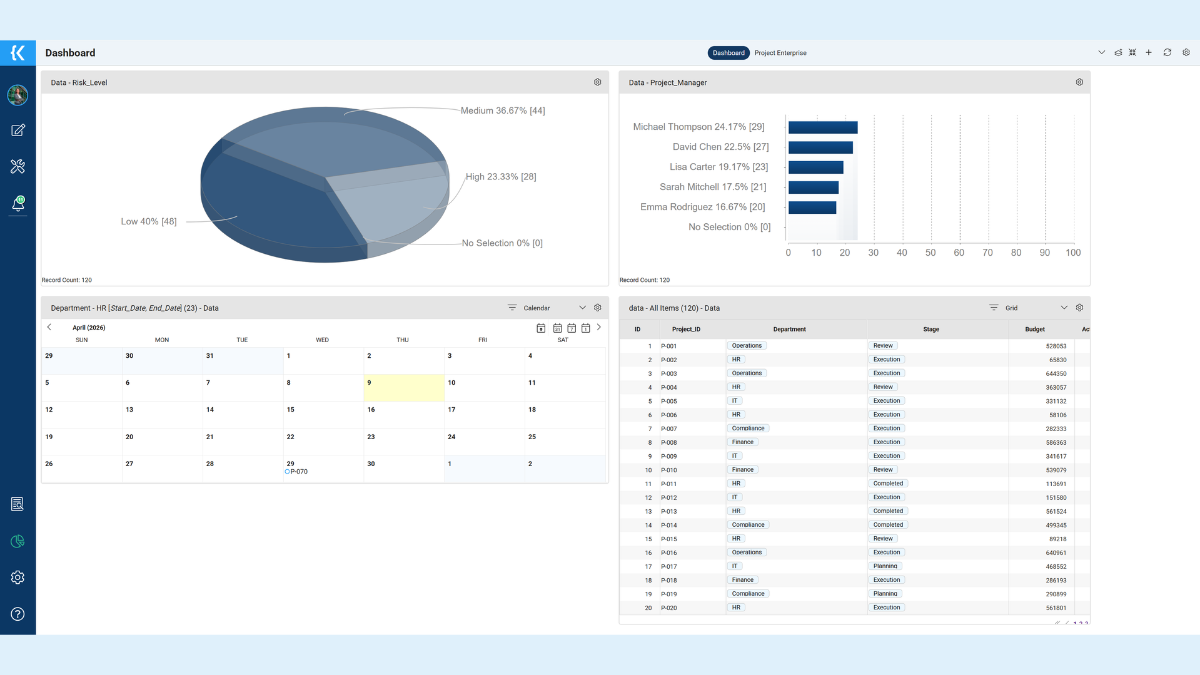Open the reports icon in sidebar
This screenshot has height=675, width=1200.
[17, 504]
